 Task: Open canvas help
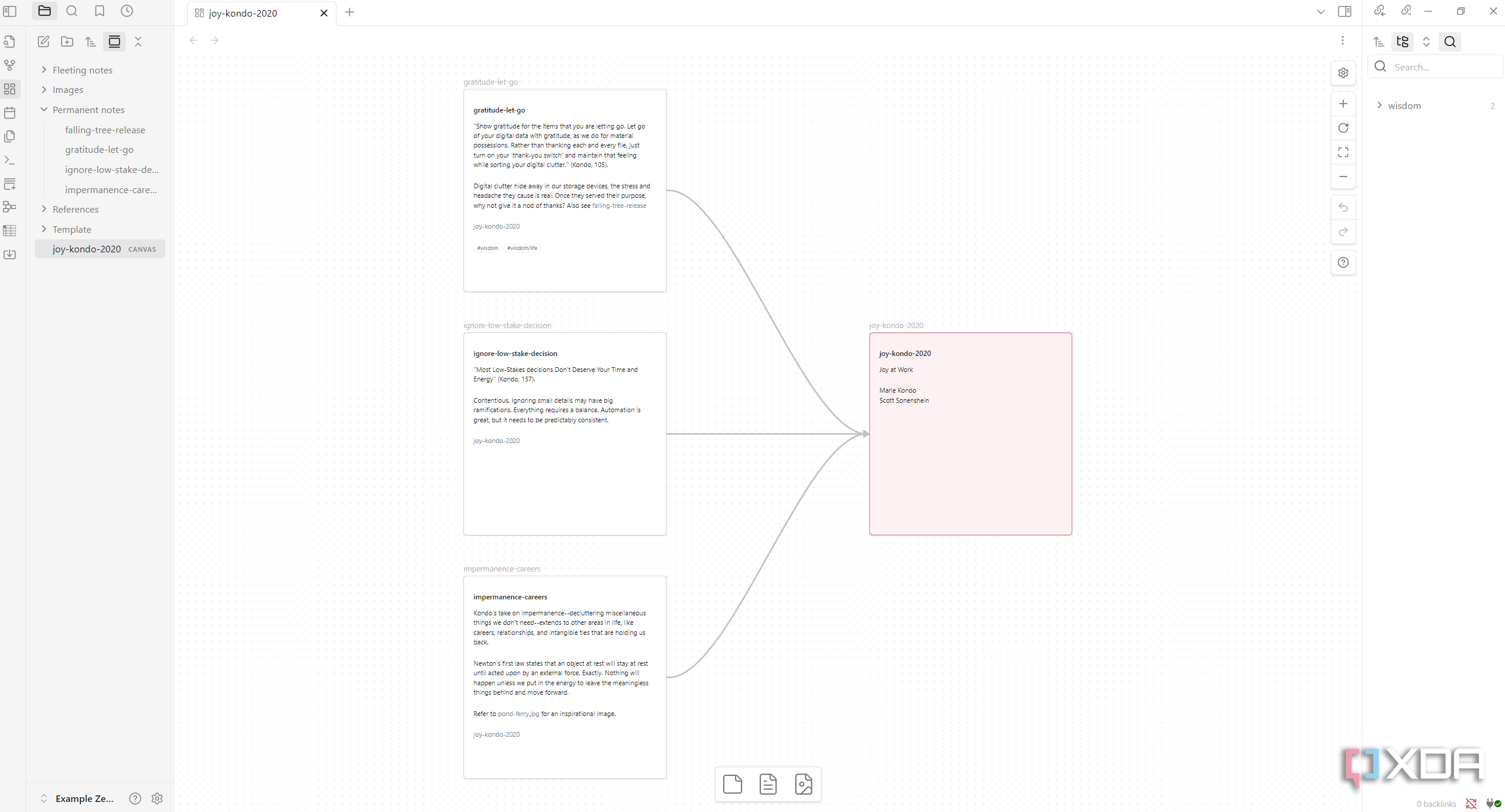(1343, 262)
